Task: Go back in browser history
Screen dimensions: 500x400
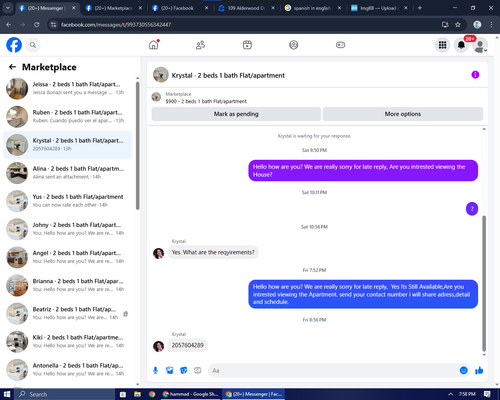Action: (x=9, y=24)
